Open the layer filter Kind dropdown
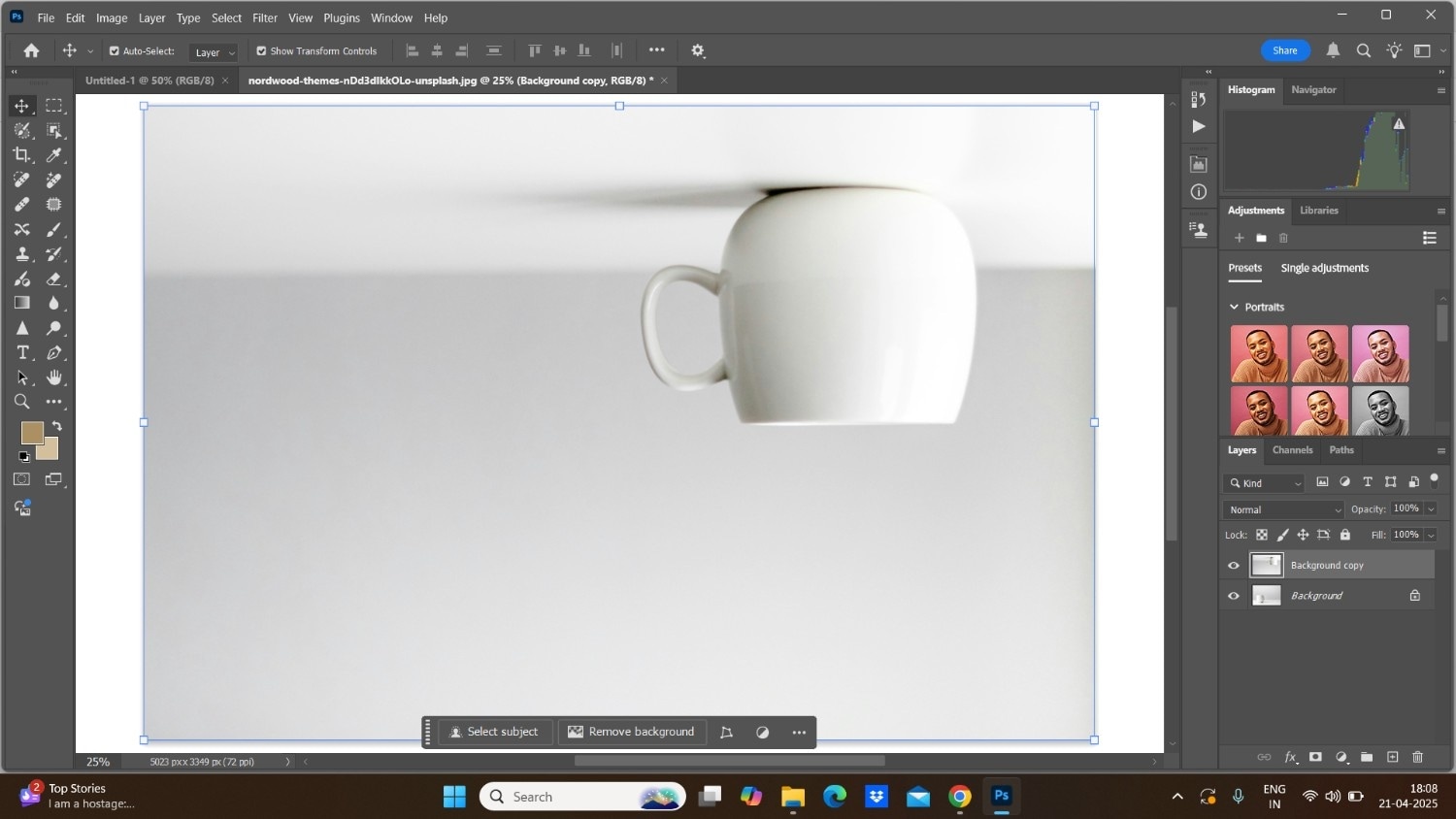This screenshot has height=819, width=1456. point(1265,483)
